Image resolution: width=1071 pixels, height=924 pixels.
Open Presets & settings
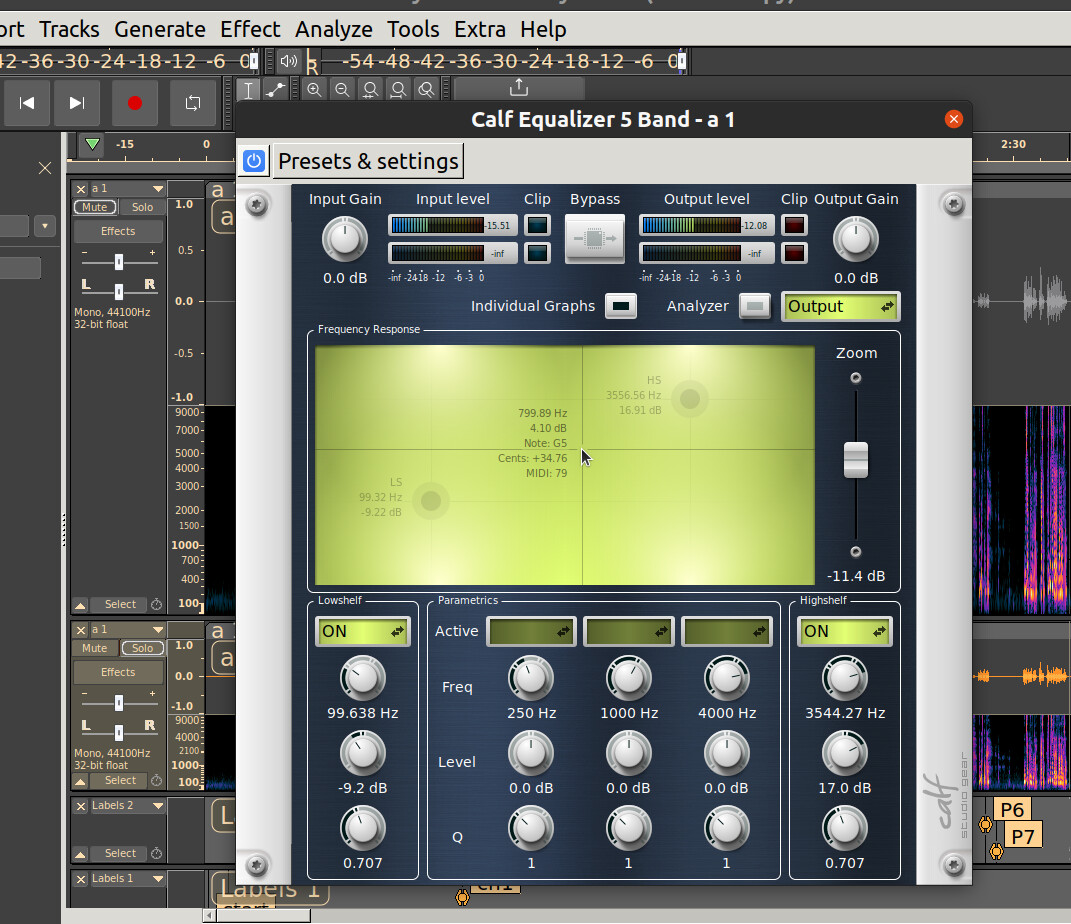coord(368,161)
